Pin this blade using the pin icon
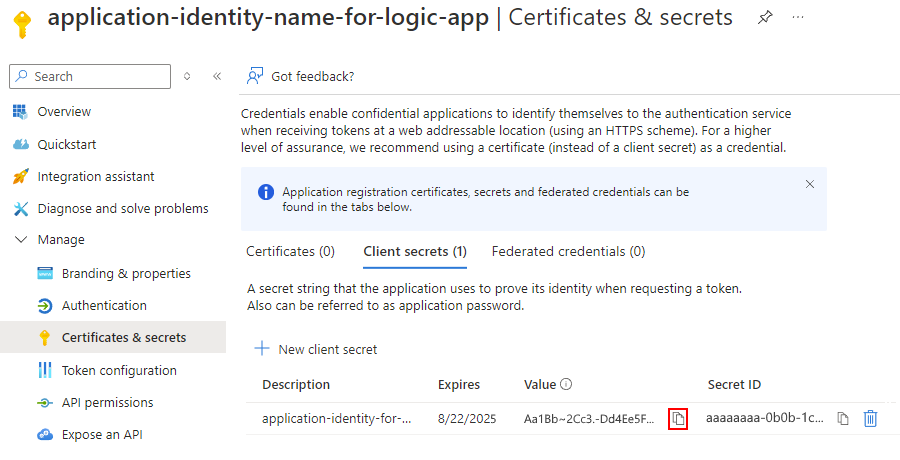 765,18
